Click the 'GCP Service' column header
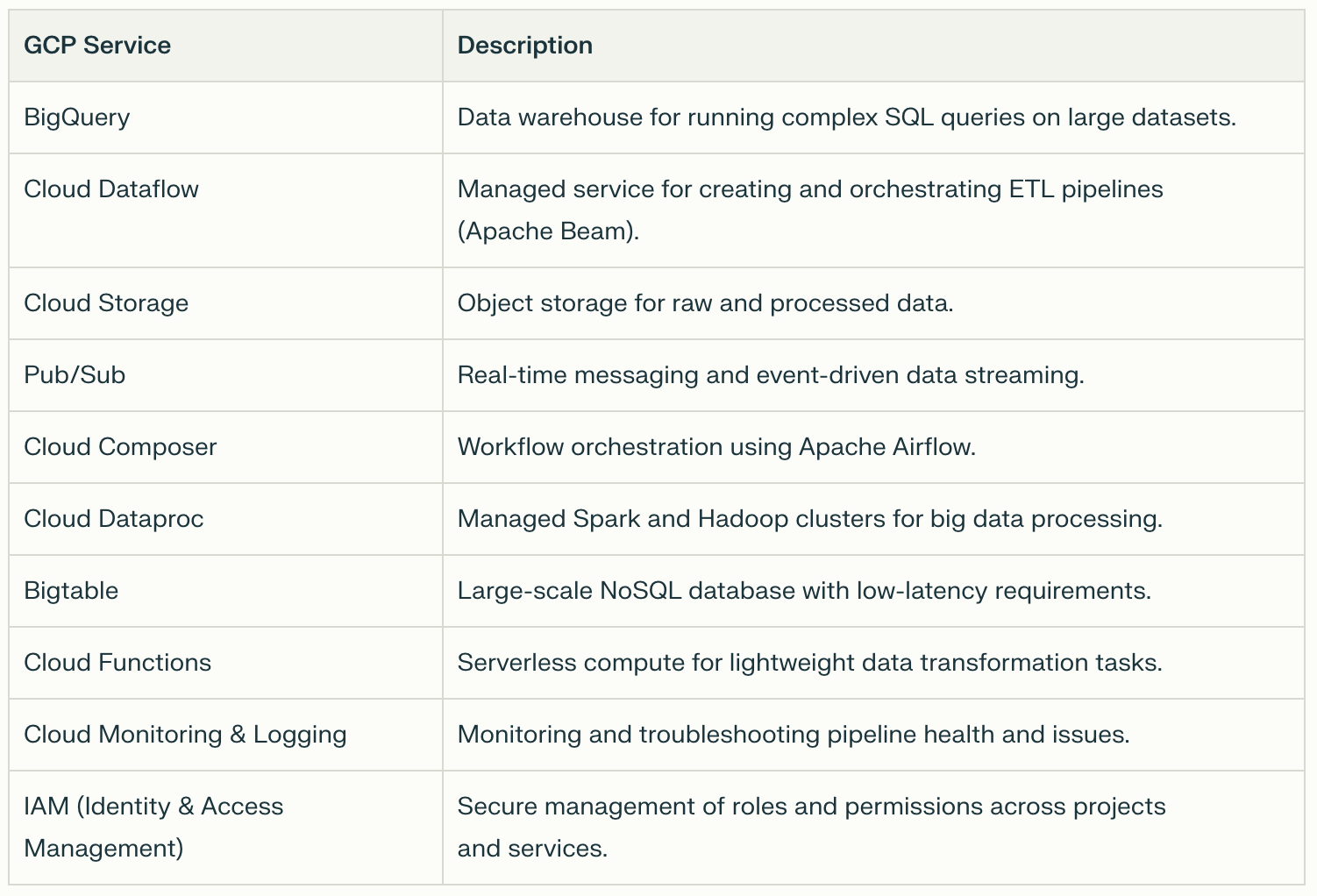The image size is (1317, 896). click(x=225, y=46)
